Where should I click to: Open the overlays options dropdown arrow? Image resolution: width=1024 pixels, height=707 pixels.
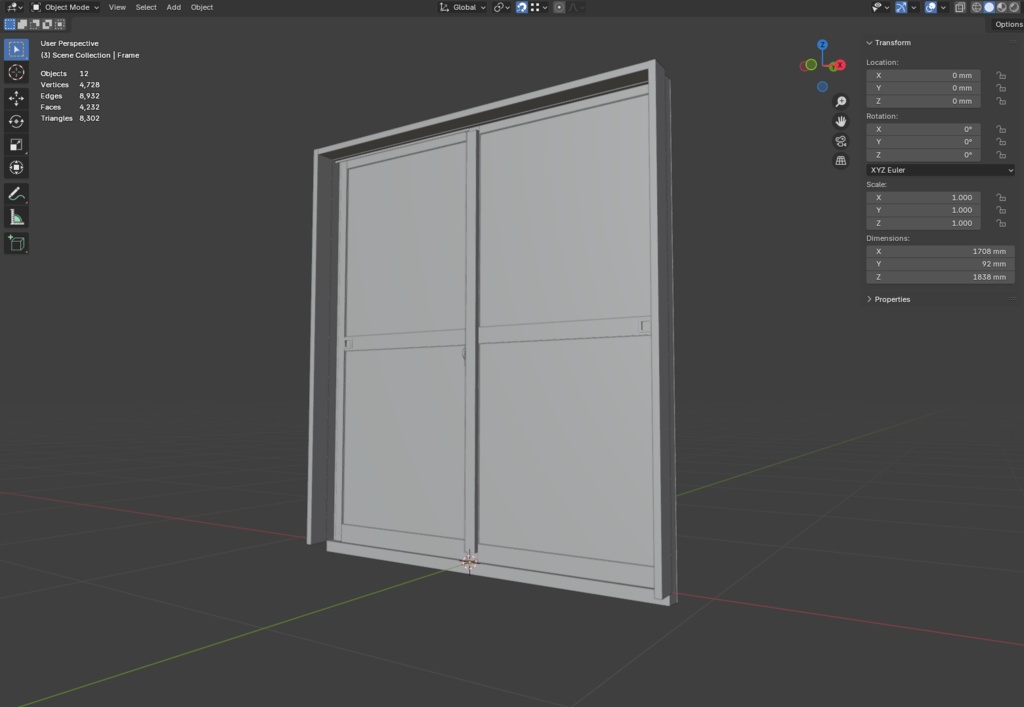[x=943, y=7]
